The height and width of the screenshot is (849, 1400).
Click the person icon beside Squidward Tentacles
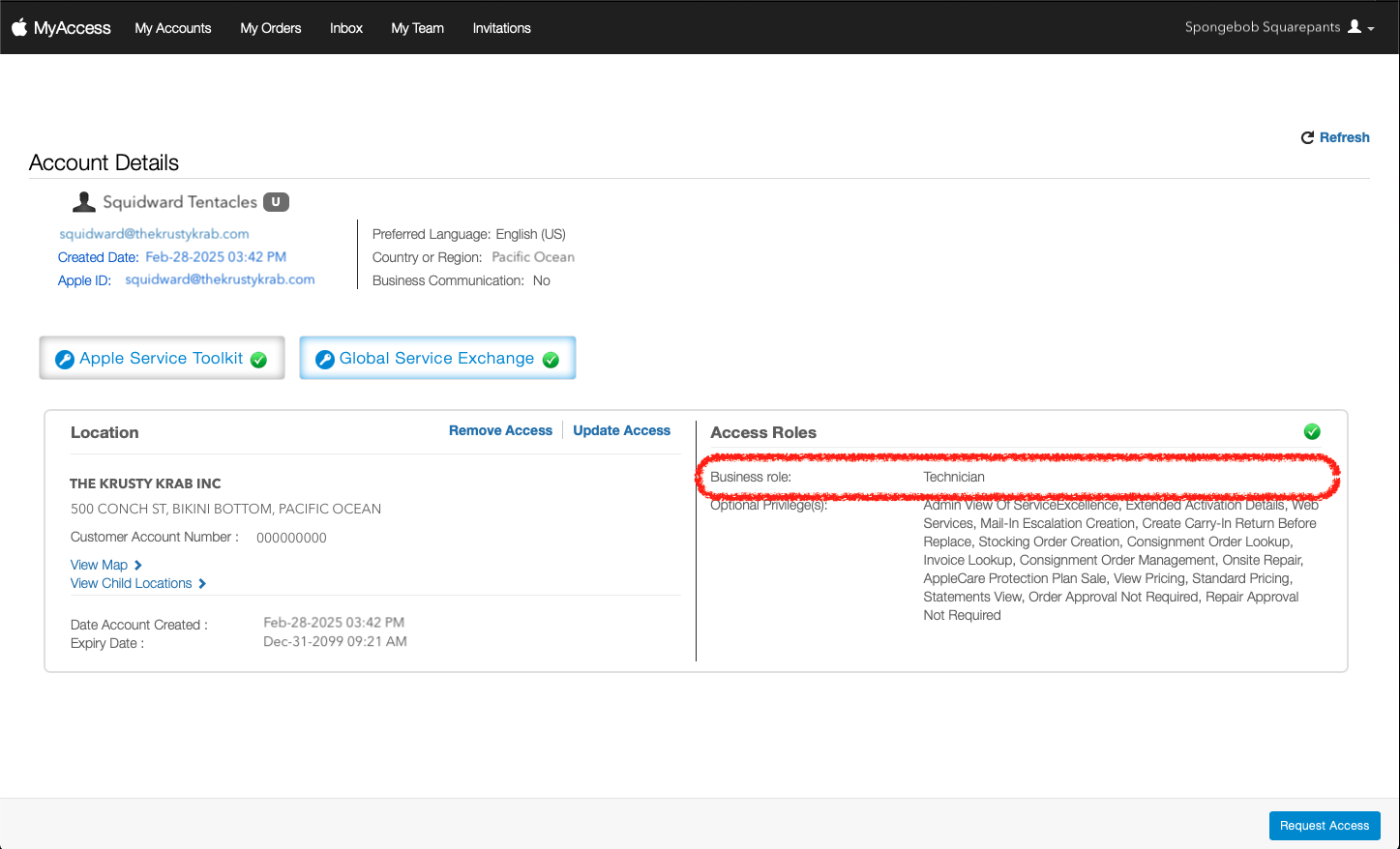coord(84,201)
